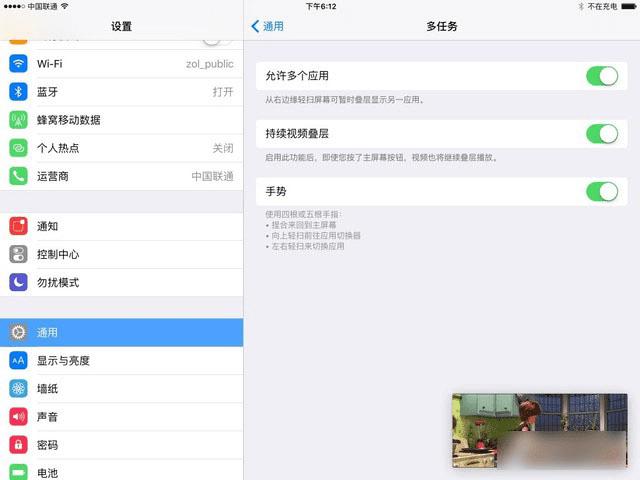Screen dimensions: 640x480
Task: Tap the wallpaper (墙纸) flower icon
Action: (18, 389)
